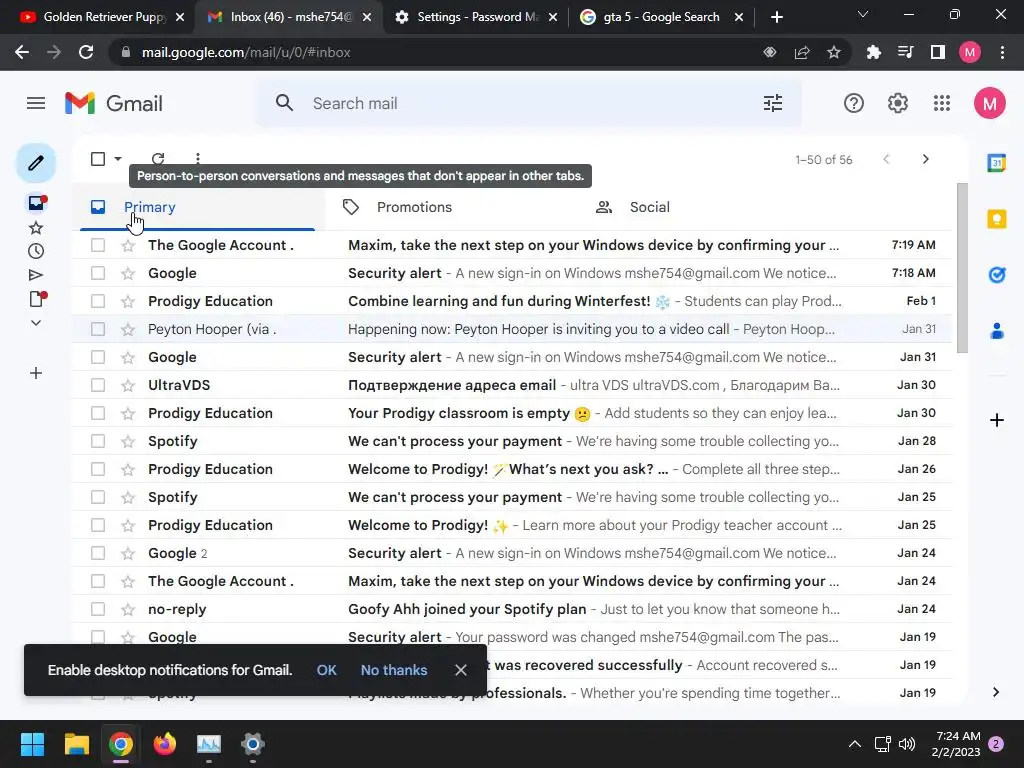Screen dimensions: 1024x768
Task: Check the UltraVDS email checkbox
Action: click(x=98, y=385)
